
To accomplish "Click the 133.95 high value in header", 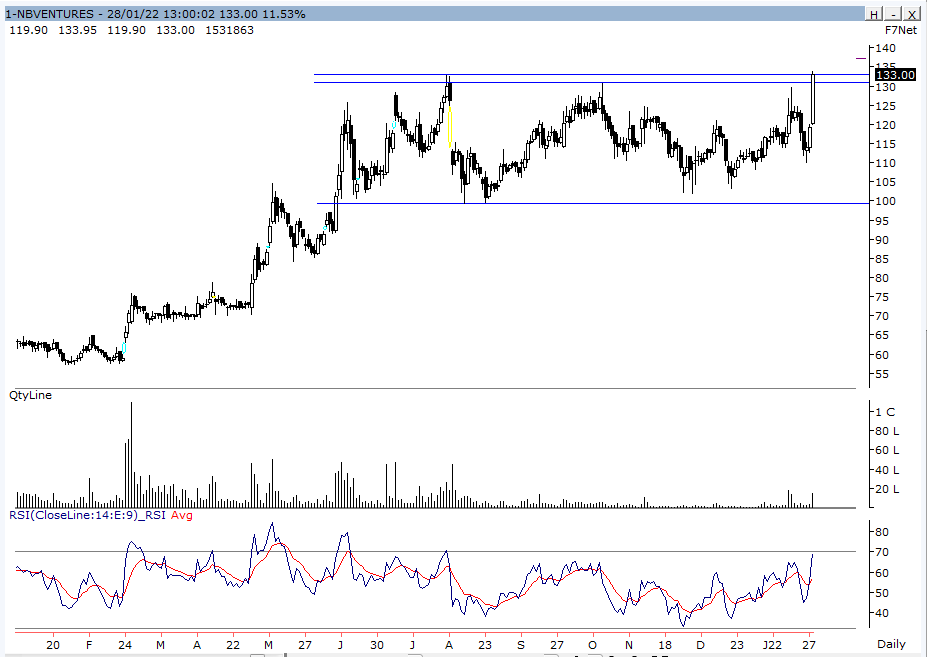I will click(77, 30).
